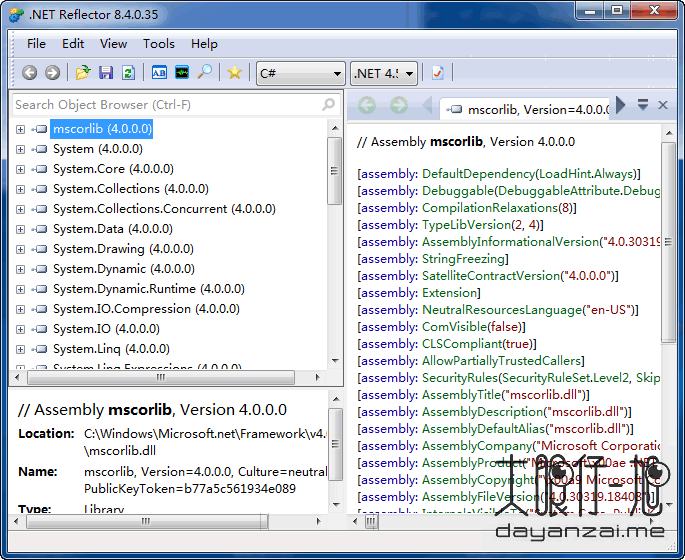Click the Back navigation toolbar icon
The image size is (685, 560).
click(30, 73)
